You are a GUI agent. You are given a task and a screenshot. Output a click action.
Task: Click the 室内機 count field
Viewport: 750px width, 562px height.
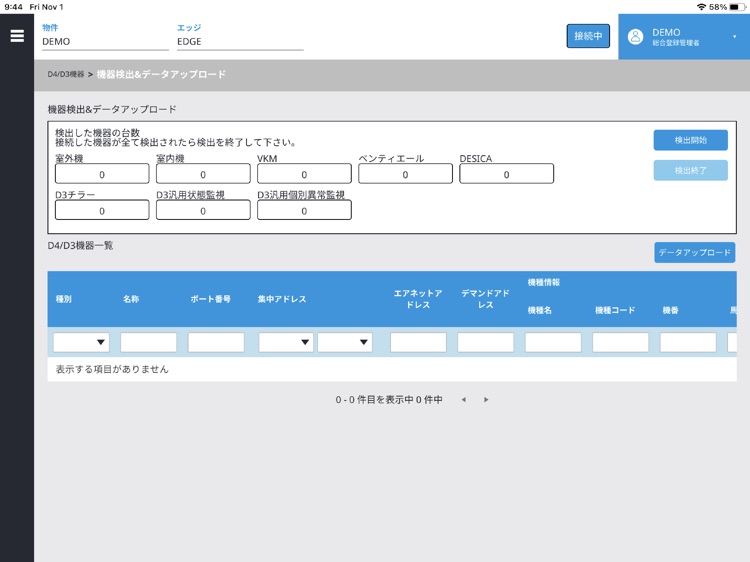click(x=203, y=174)
